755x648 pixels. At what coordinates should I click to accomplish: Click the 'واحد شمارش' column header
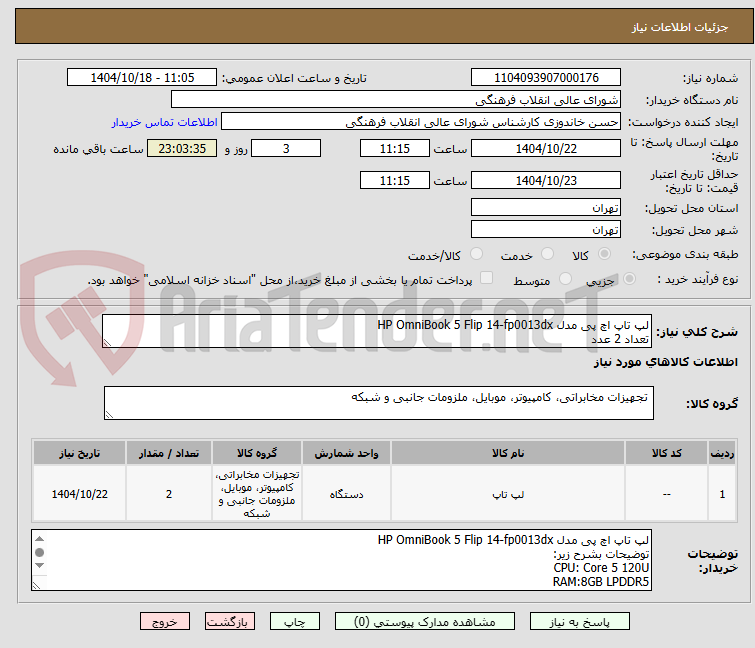tap(347, 453)
